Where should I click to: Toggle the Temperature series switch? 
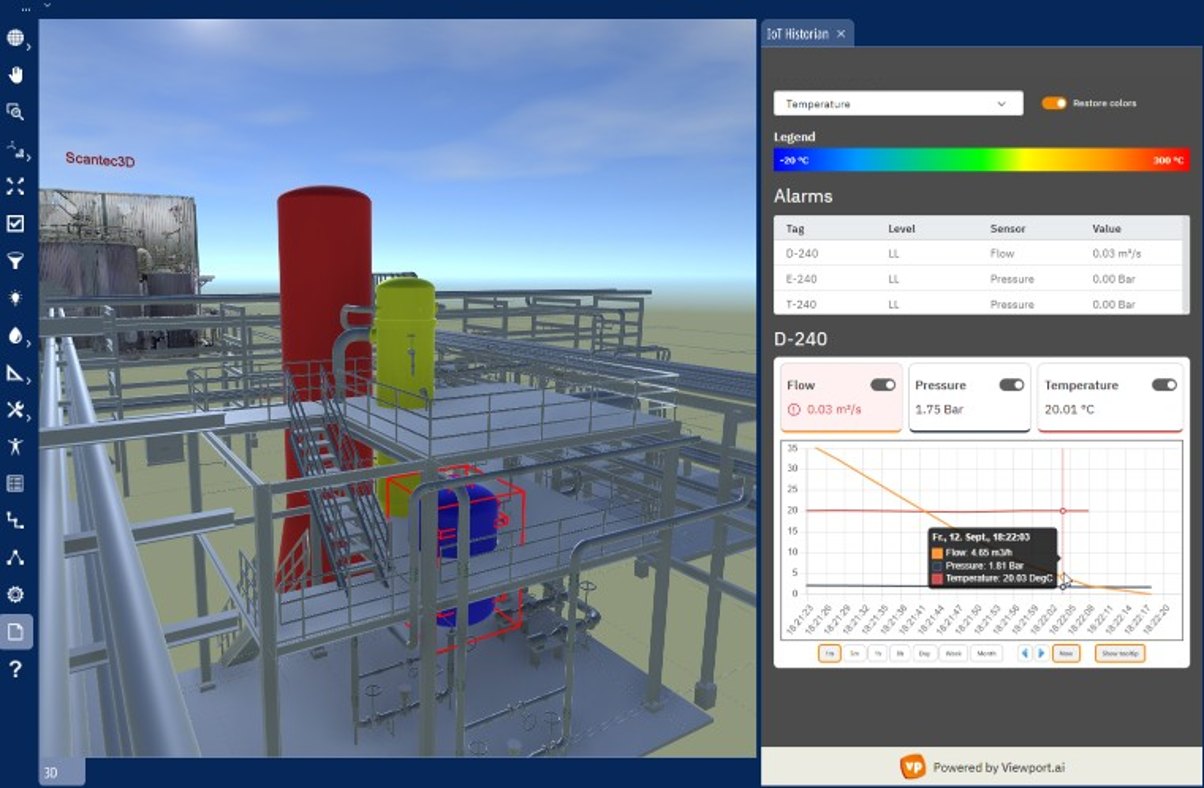click(x=1164, y=385)
